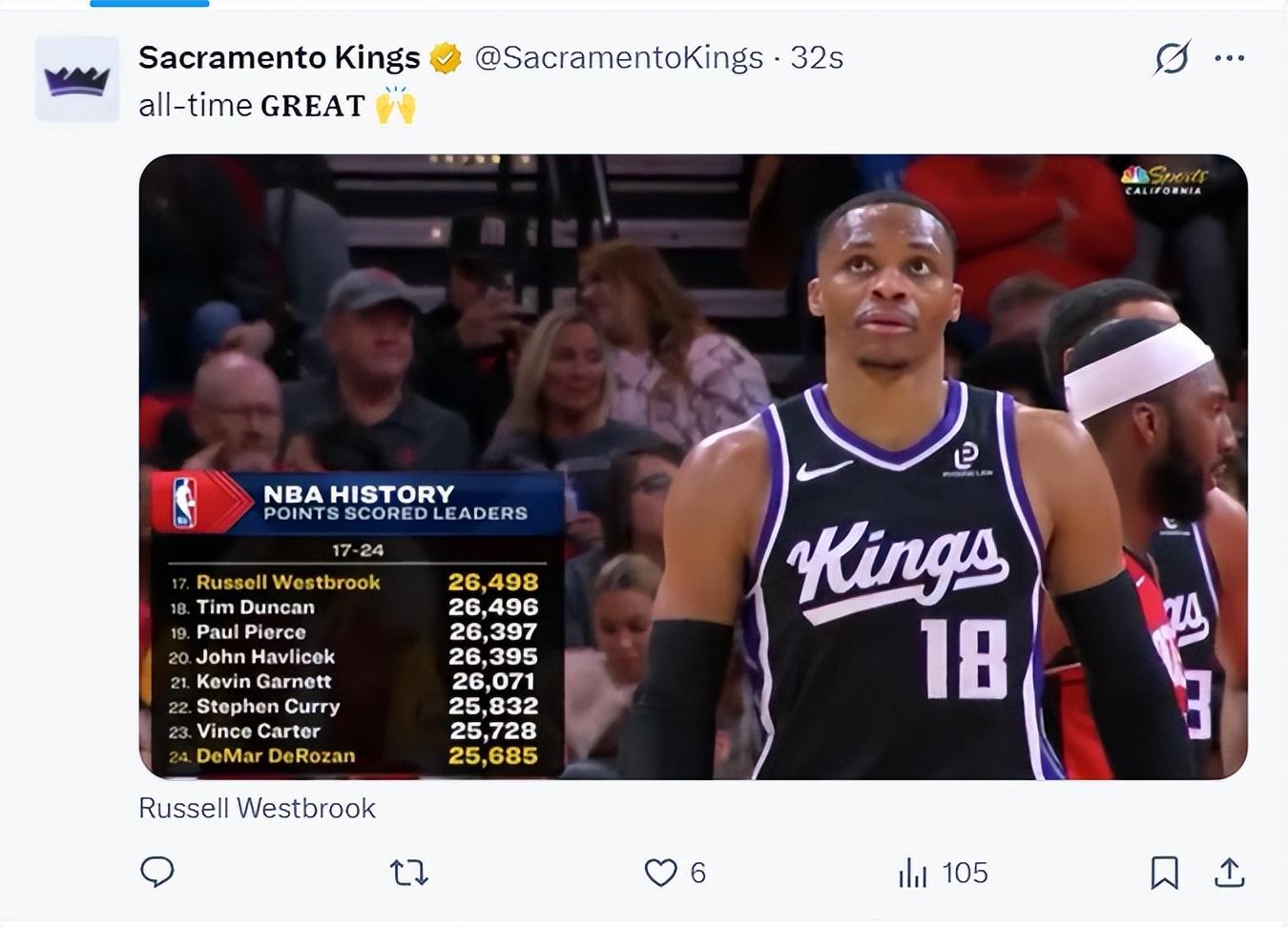Click the 105 views count
The image size is (1288, 927).
click(x=965, y=872)
